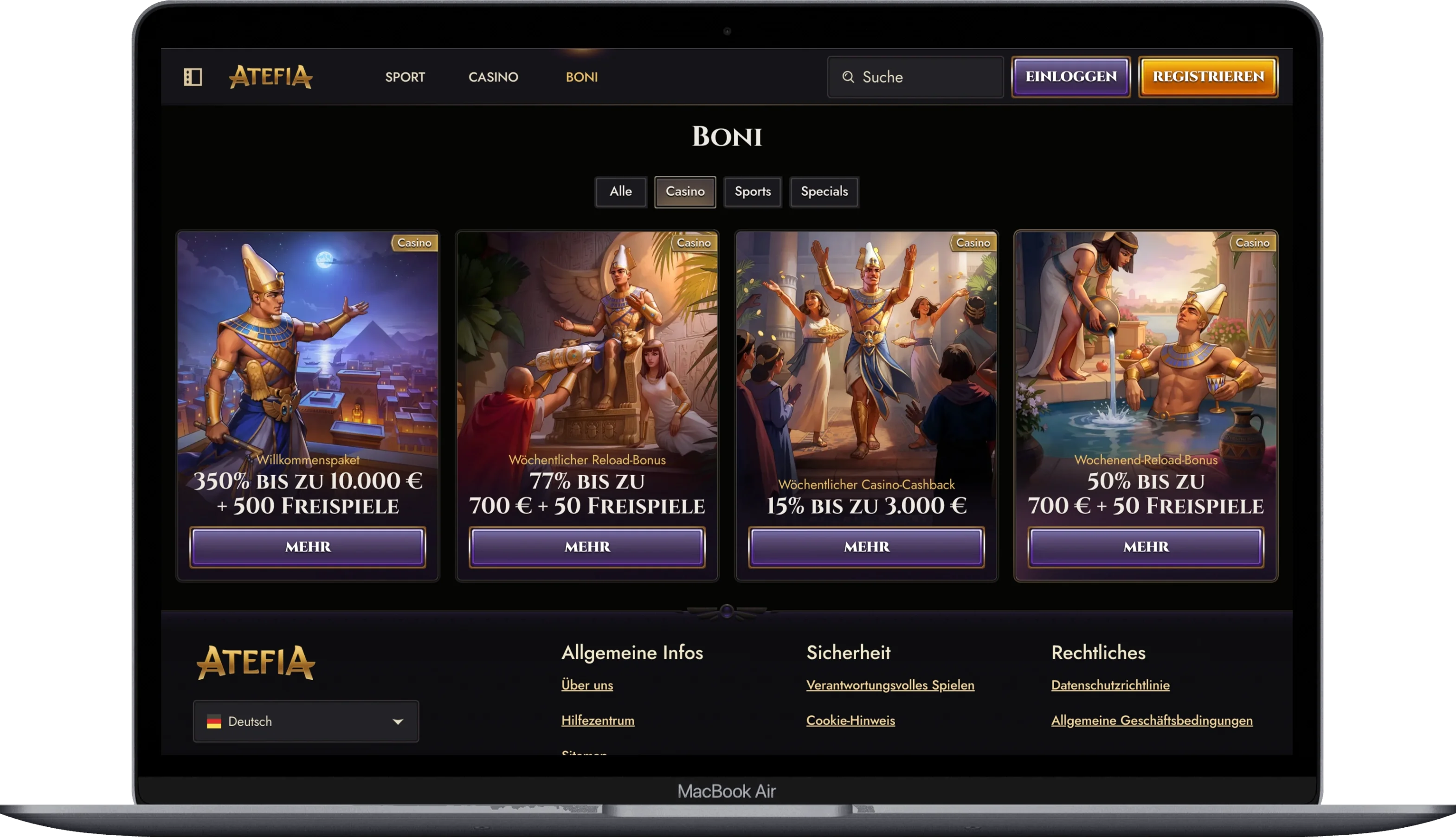Click the Atefia logo in header
1456x837 pixels.
270,77
